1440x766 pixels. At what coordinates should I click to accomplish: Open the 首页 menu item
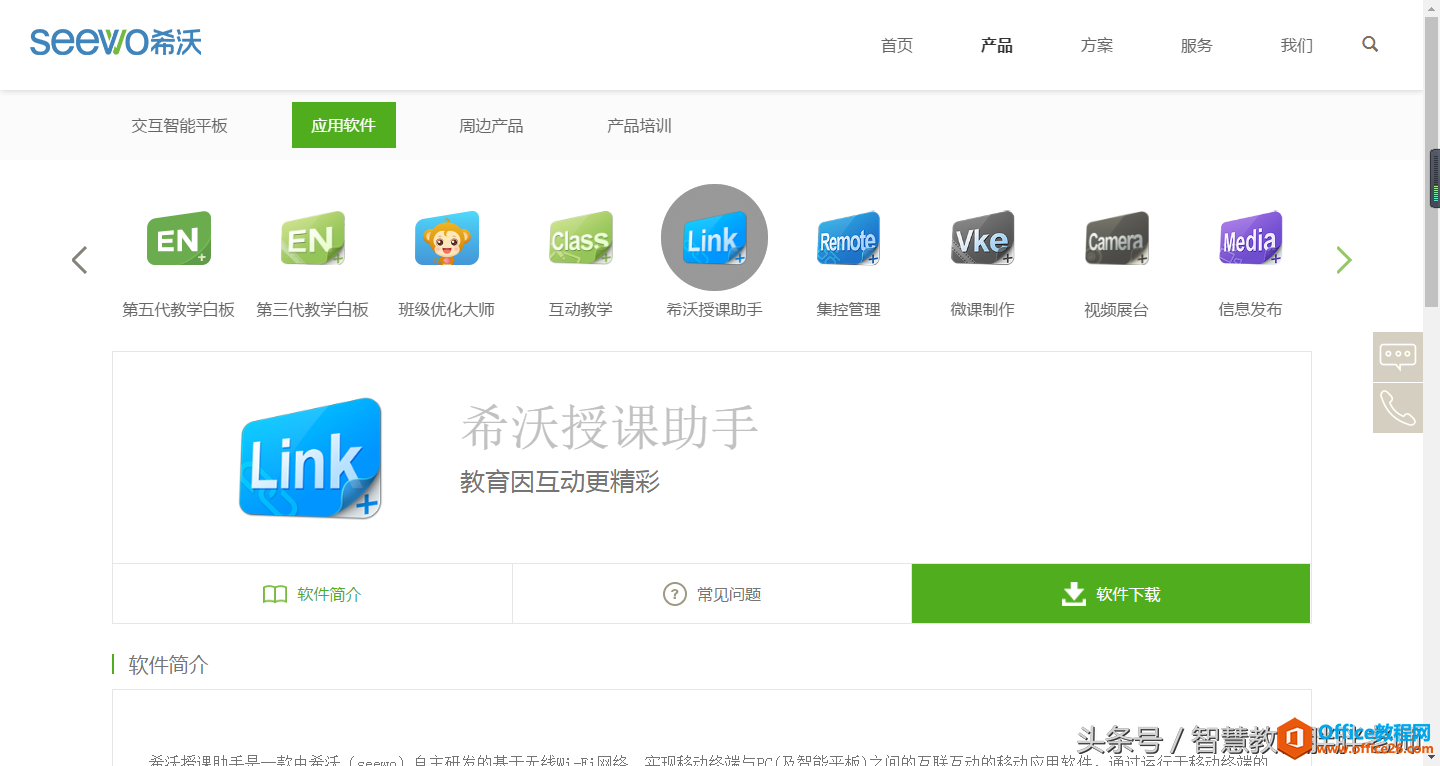click(897, 45)
